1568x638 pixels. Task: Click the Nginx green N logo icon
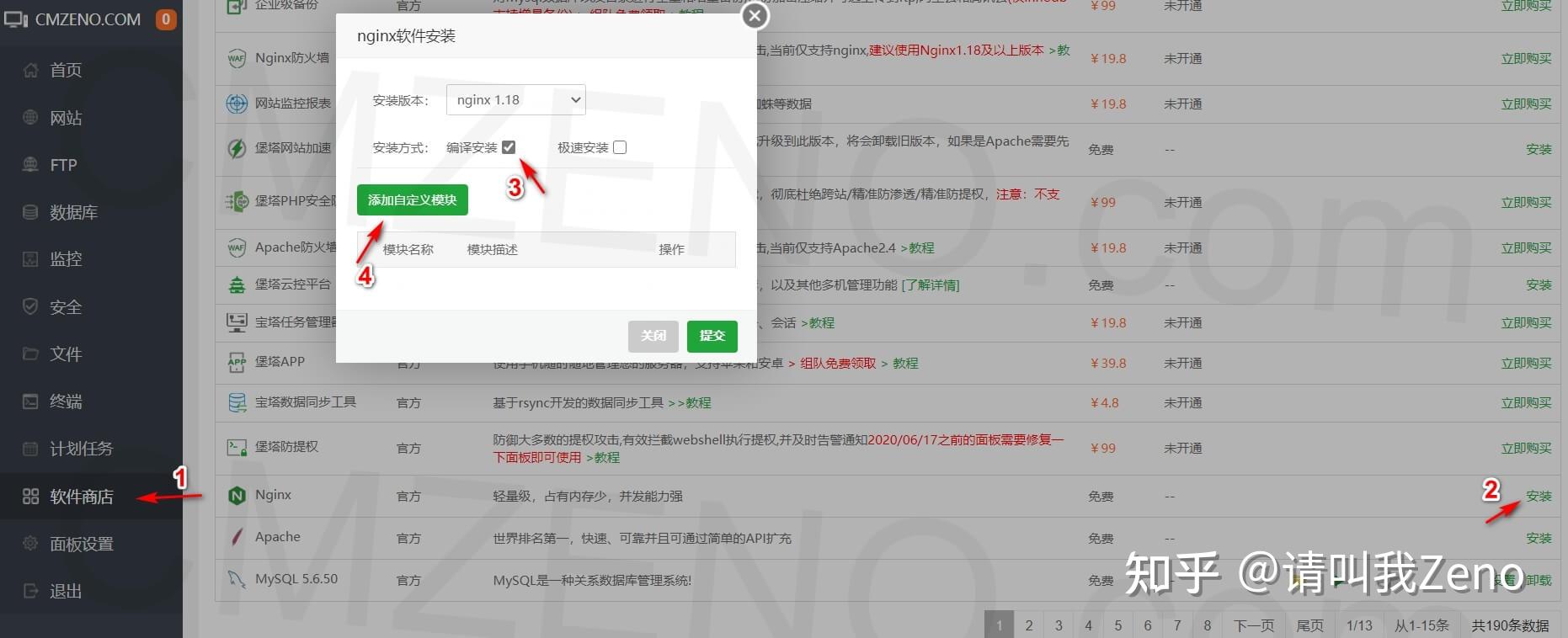(x=237, y=496)
